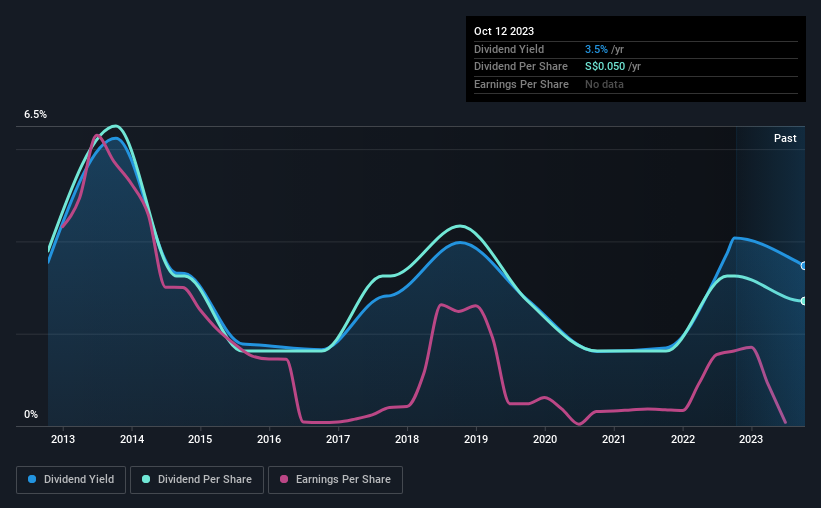This screenshot has height=508, width=821.
Task: Click the 6.5% y-axis label
Action: [x=36, y=114]
